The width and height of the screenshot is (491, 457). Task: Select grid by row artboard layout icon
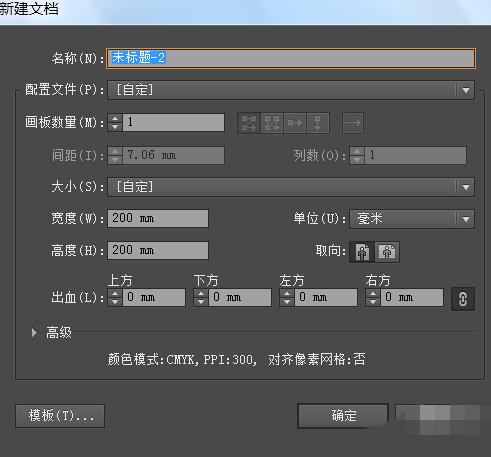249,123
